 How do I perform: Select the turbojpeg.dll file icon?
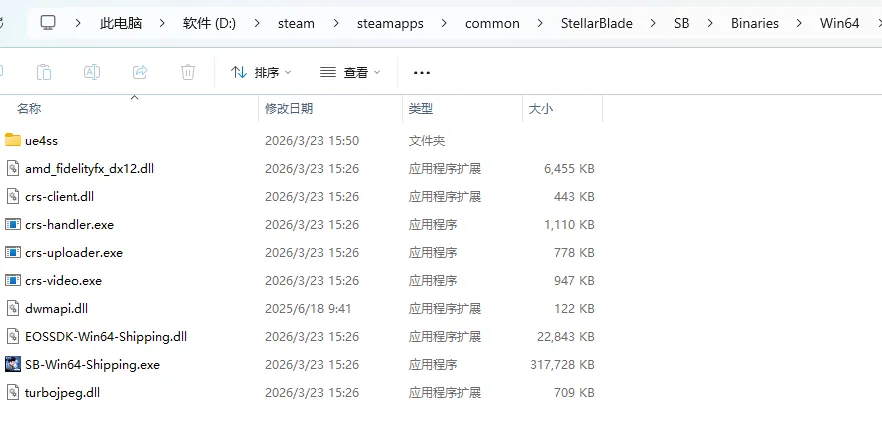coord(12,392)
